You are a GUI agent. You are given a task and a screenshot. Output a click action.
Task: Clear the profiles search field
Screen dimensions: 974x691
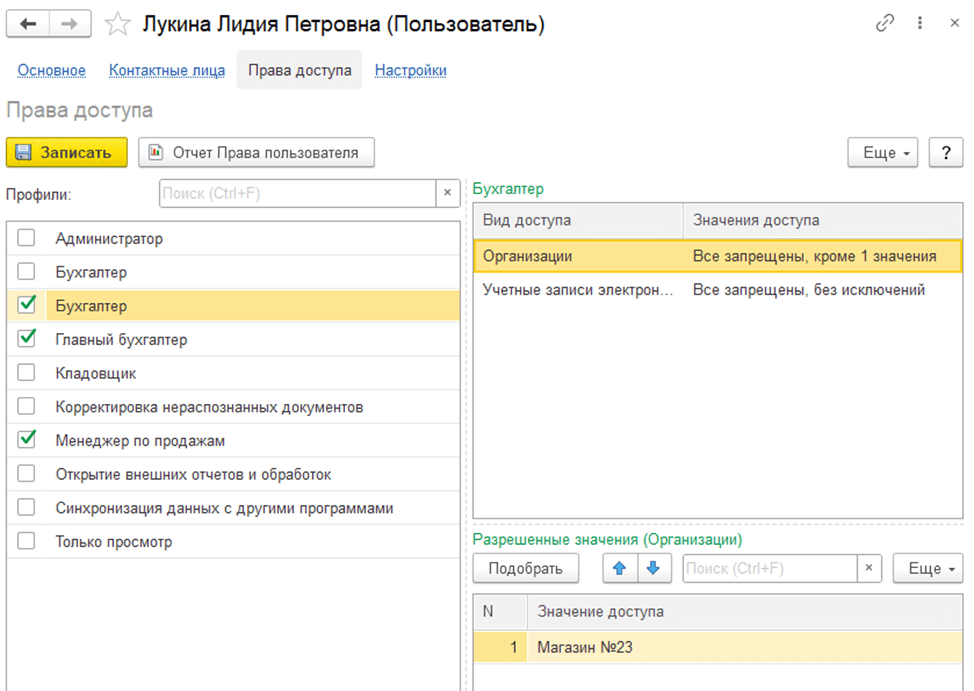449,193
